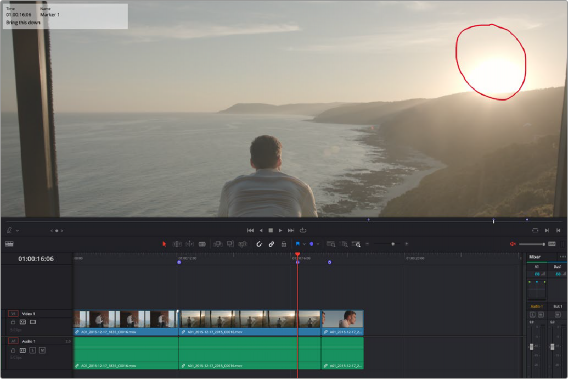
Task: Lock the Video 1 track
Action: point(13,322)
